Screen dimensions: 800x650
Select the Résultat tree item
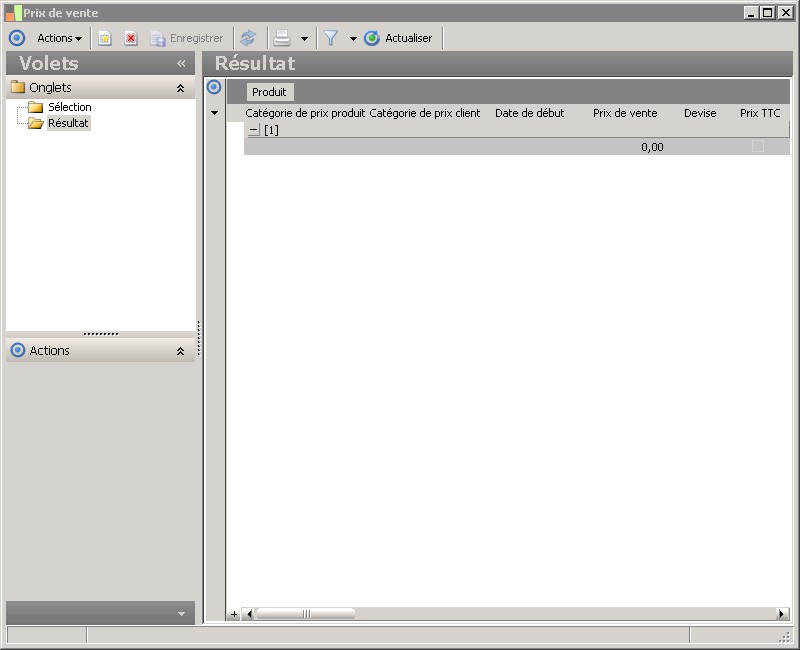[x=68, y=123]
